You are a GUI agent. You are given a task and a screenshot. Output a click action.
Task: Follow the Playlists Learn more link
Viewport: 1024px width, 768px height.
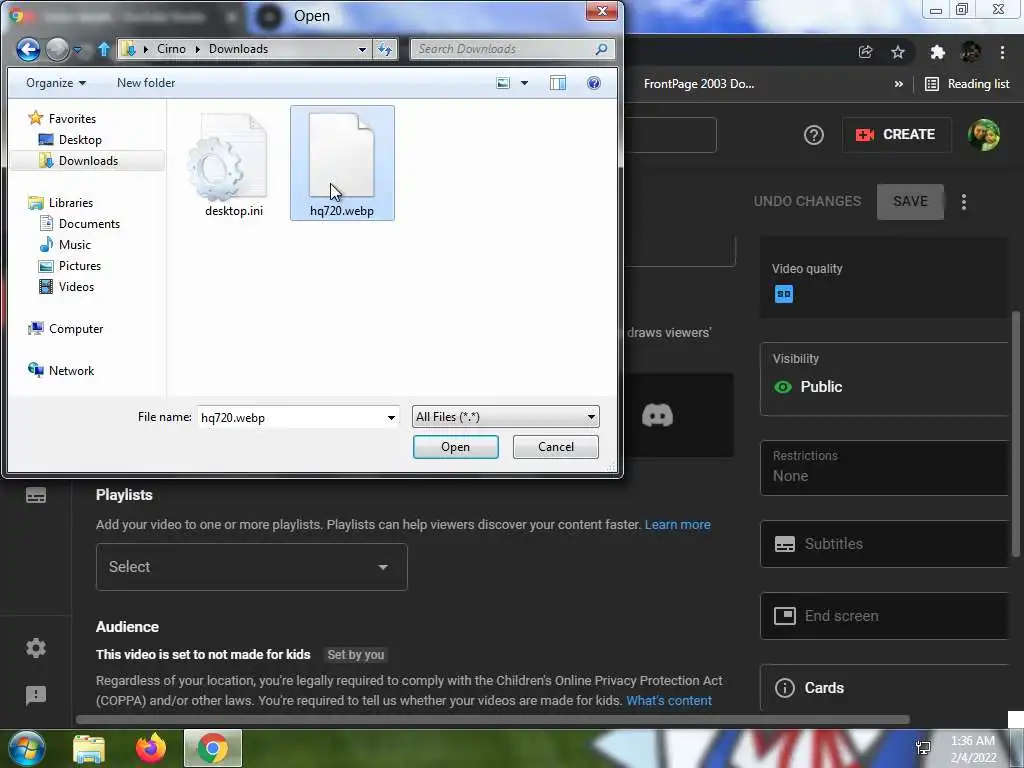677,524
